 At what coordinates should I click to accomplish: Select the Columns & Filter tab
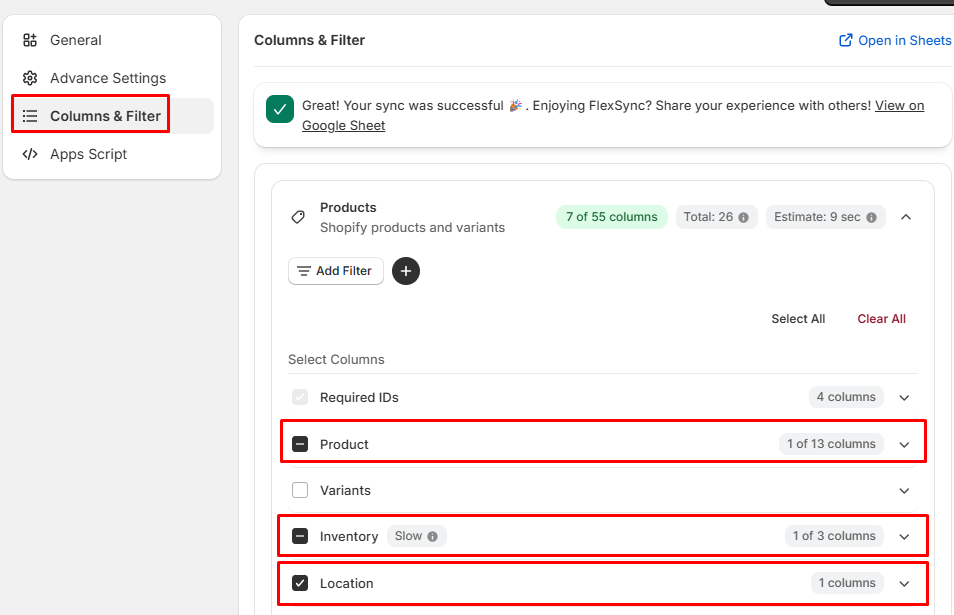pos(113,116)
